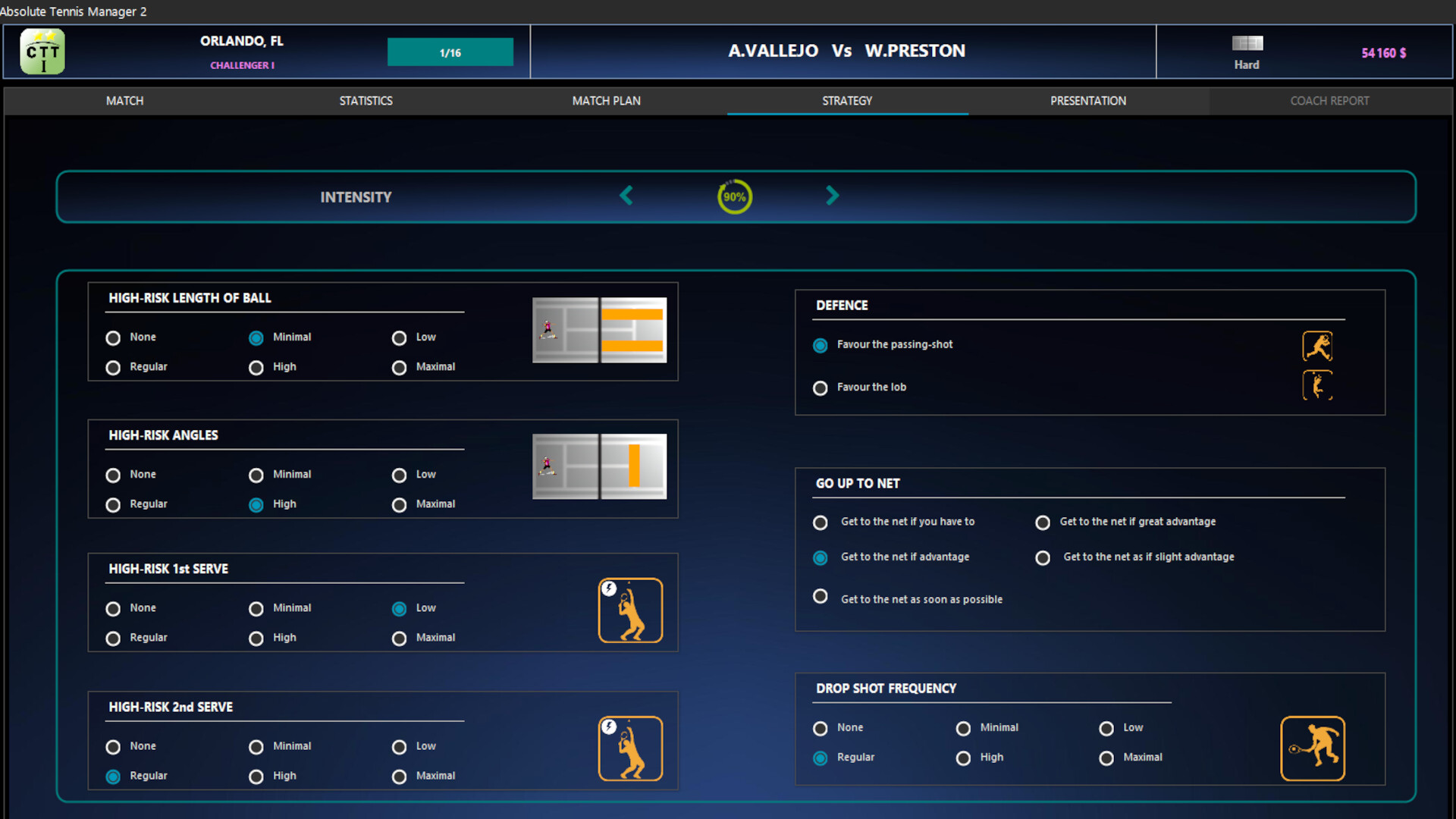Switch to the Statistics tab
The height and width of the screenshot is (819, 1456).
coord(366,100)
